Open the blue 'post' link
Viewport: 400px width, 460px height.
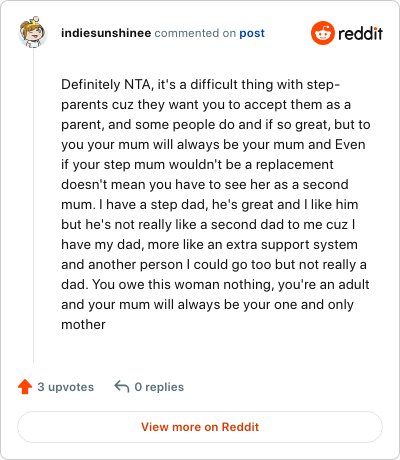click(x=252, y=33)
